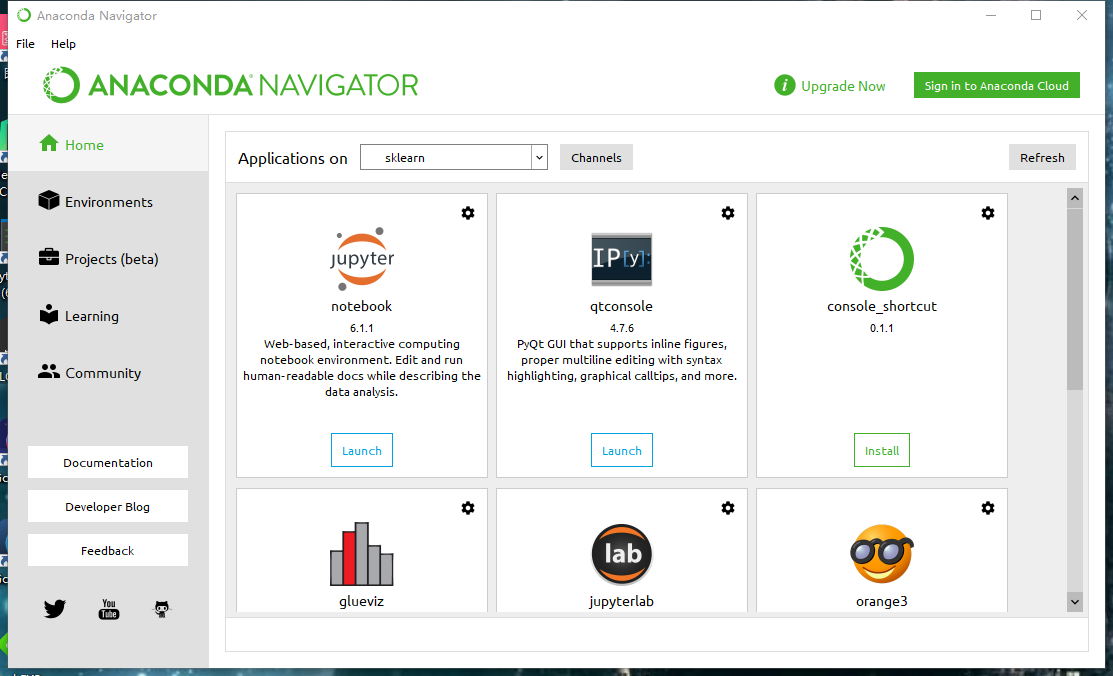
Task: Launch qtconsole
Action: pos(622,450)
